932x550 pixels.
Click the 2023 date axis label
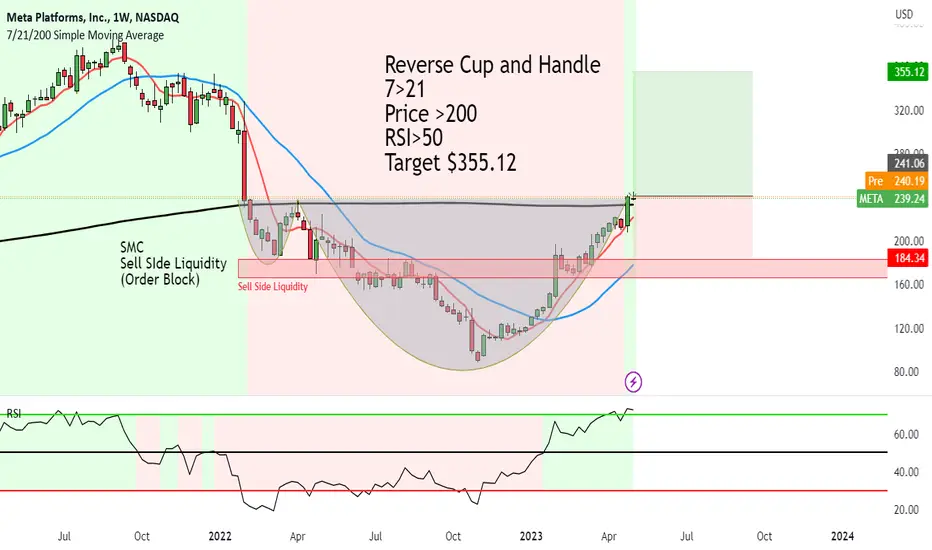pyautogui.click(x=531, y=536)
